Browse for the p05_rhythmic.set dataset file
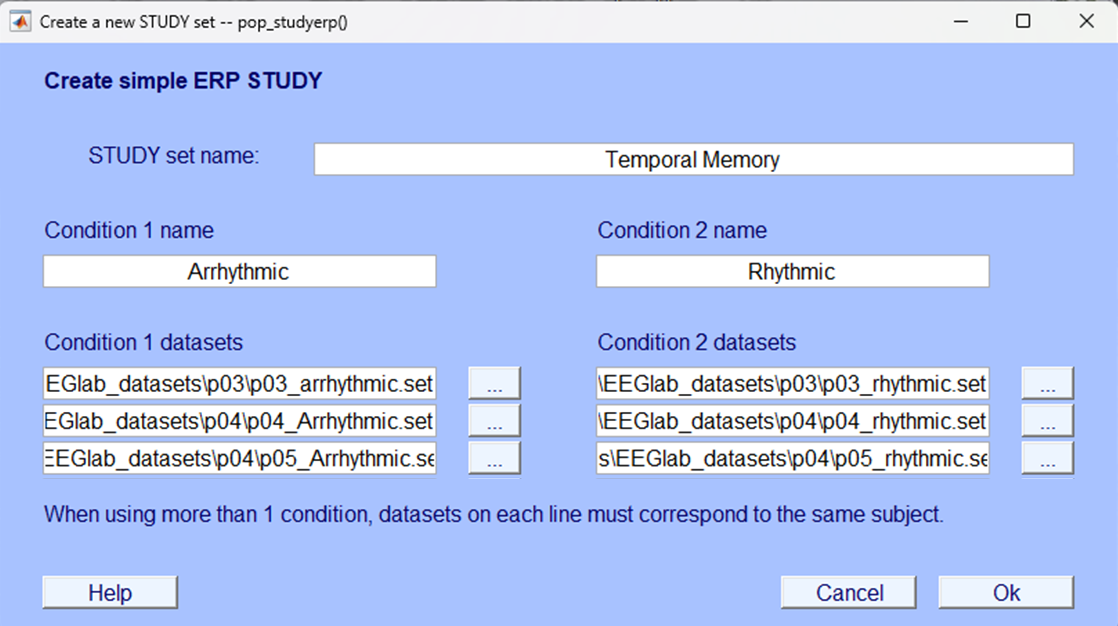Screen dimensions: 1118x626 pyautogui.click(x=1047, y=458)
